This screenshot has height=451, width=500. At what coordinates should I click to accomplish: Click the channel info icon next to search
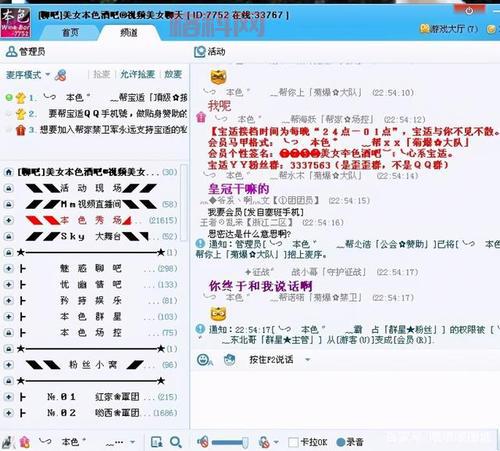(x=157, y=442)
